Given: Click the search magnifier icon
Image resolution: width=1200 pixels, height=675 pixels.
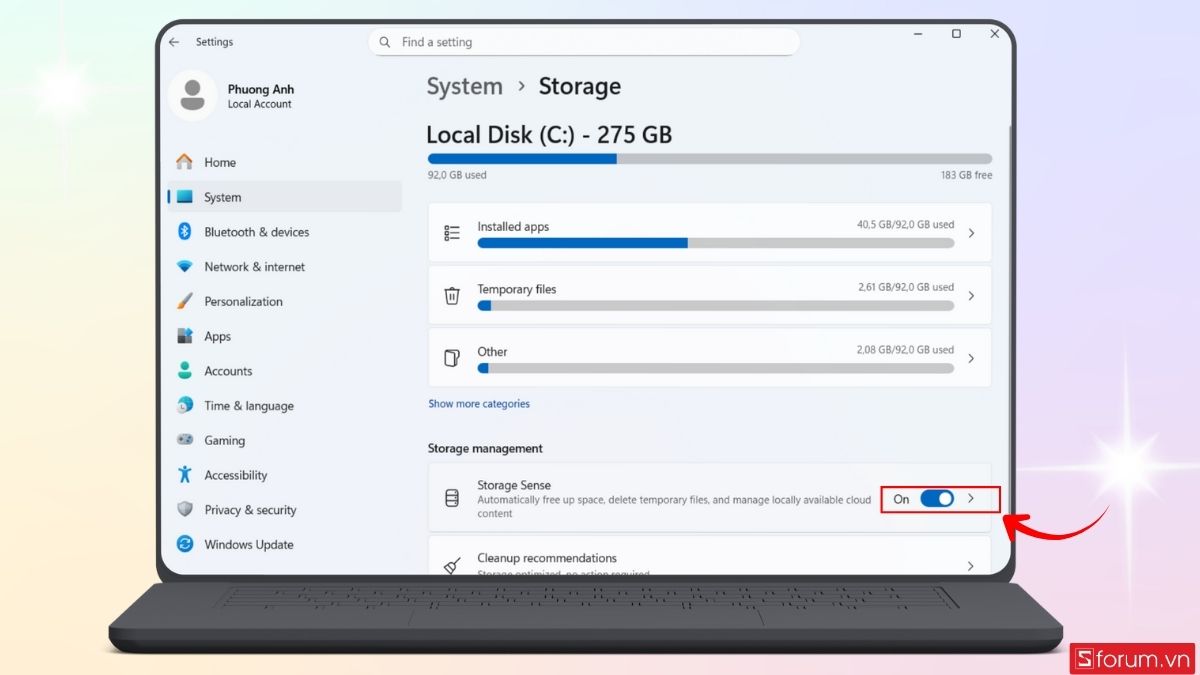Looking at the screenshot, I should coord(385,42).
